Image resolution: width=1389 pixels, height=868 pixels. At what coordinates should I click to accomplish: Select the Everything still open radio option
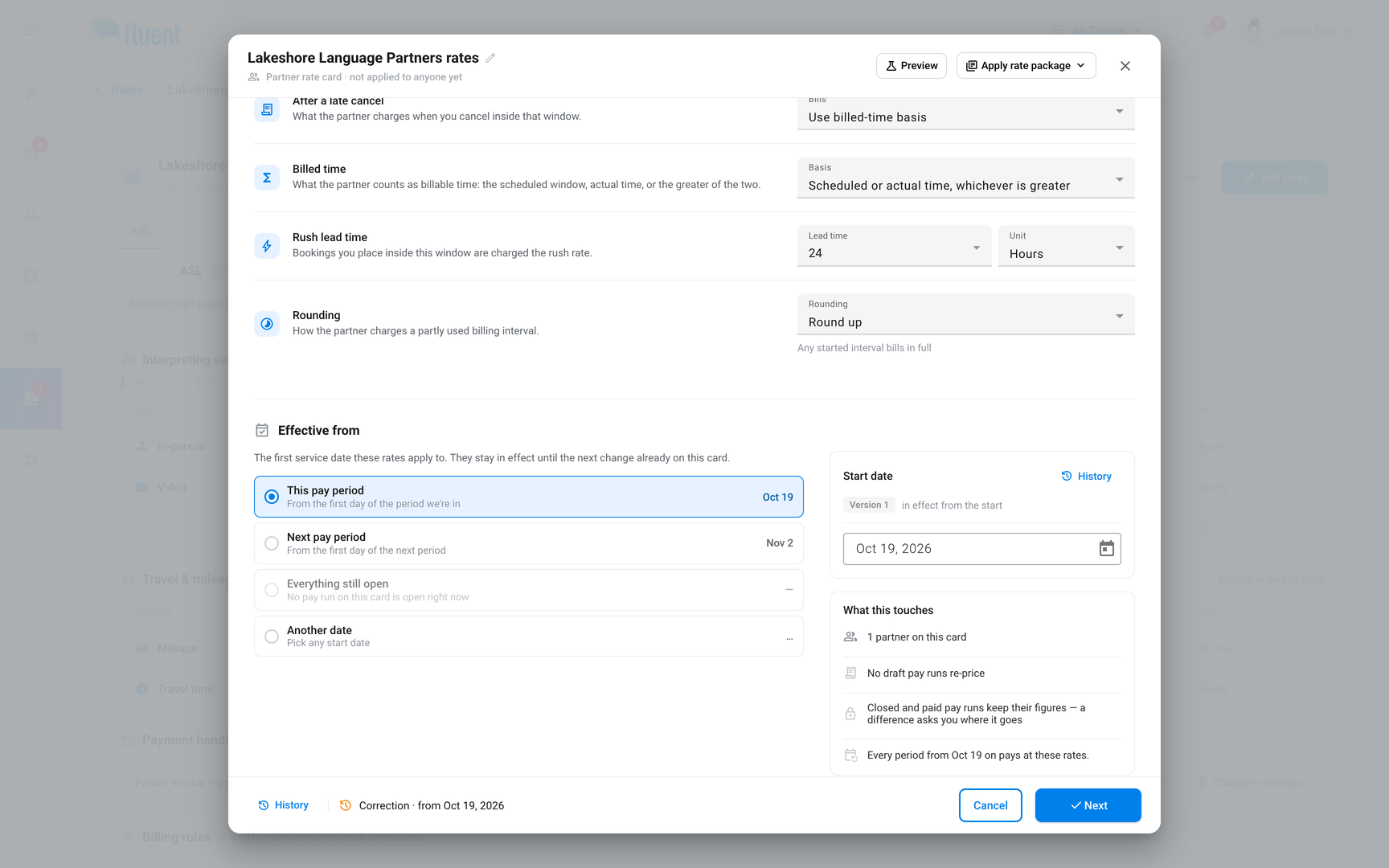pyautogui.click(x=529, y=590)
